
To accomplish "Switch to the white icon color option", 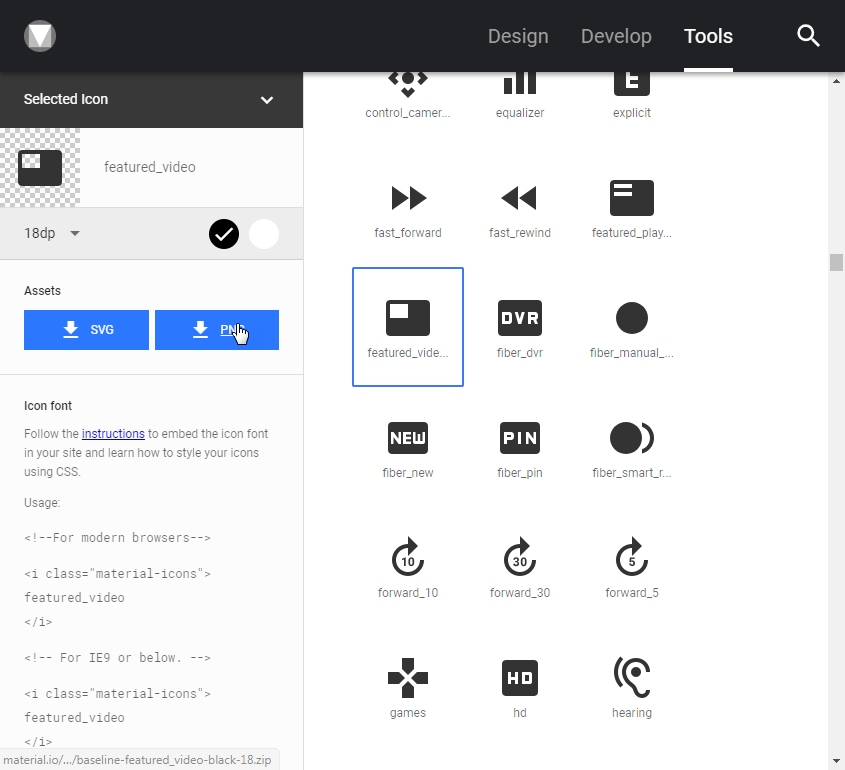I will pyautogui.click(x=263, y=234).
